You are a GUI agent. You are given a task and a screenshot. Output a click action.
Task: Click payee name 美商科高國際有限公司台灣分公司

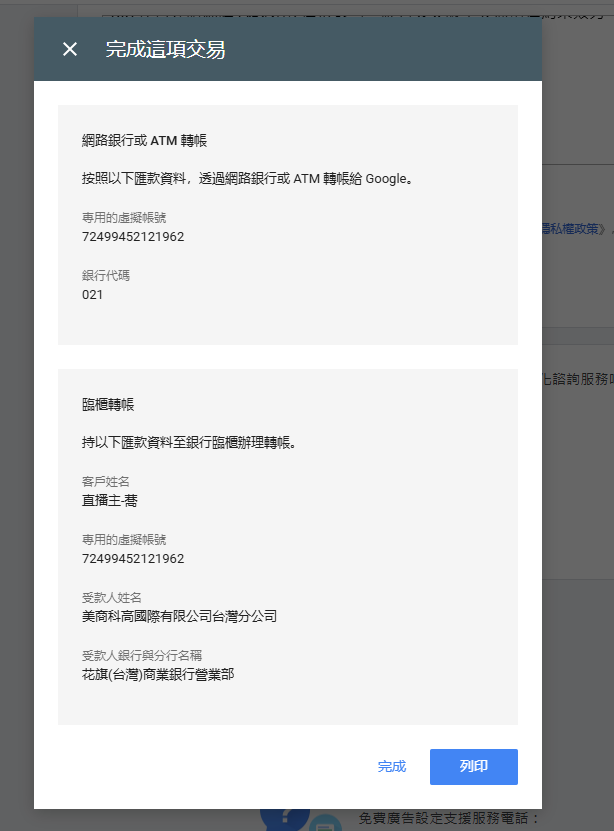click(x=179, y=616)
